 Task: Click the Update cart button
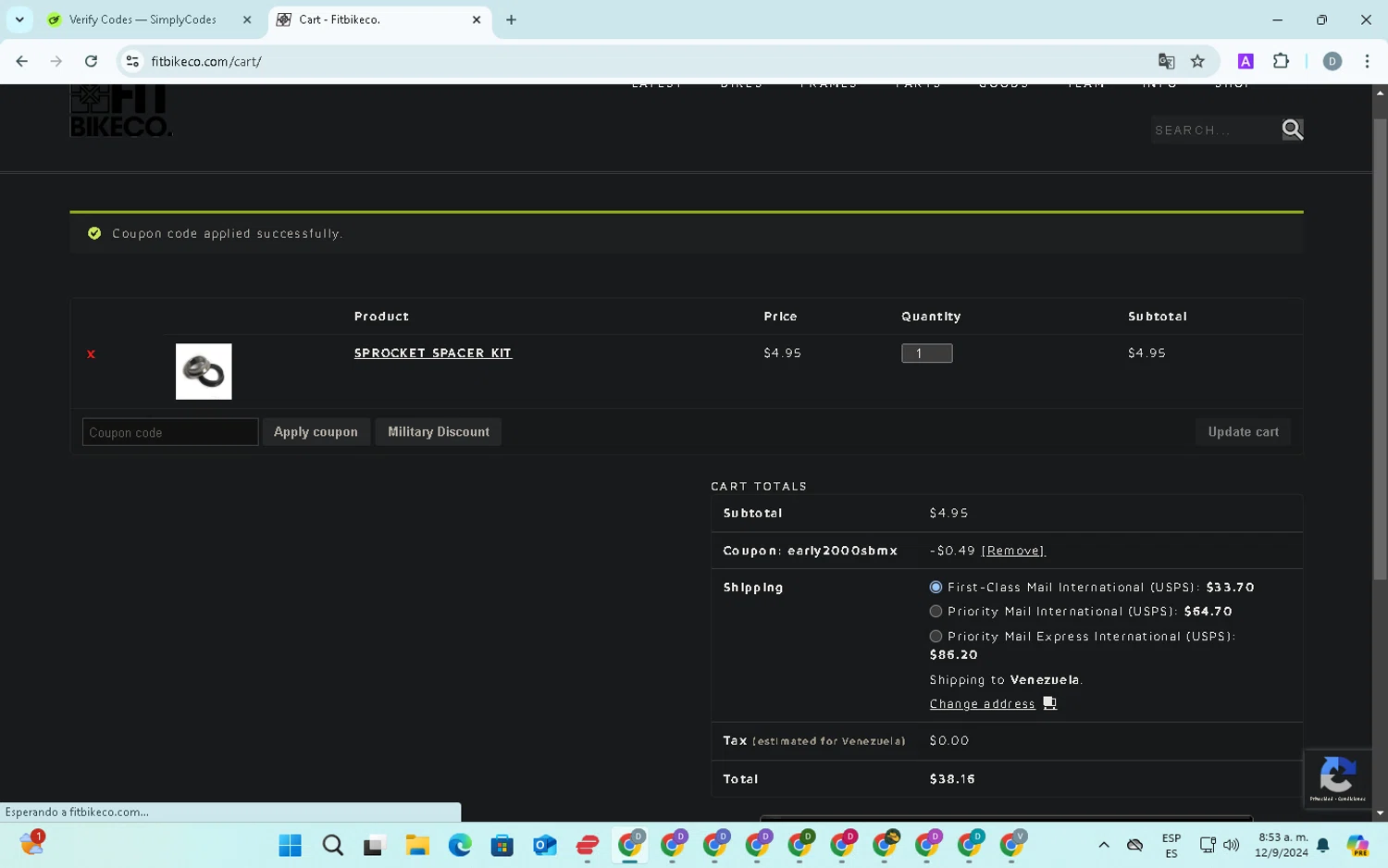click(x=1243, y=432)
